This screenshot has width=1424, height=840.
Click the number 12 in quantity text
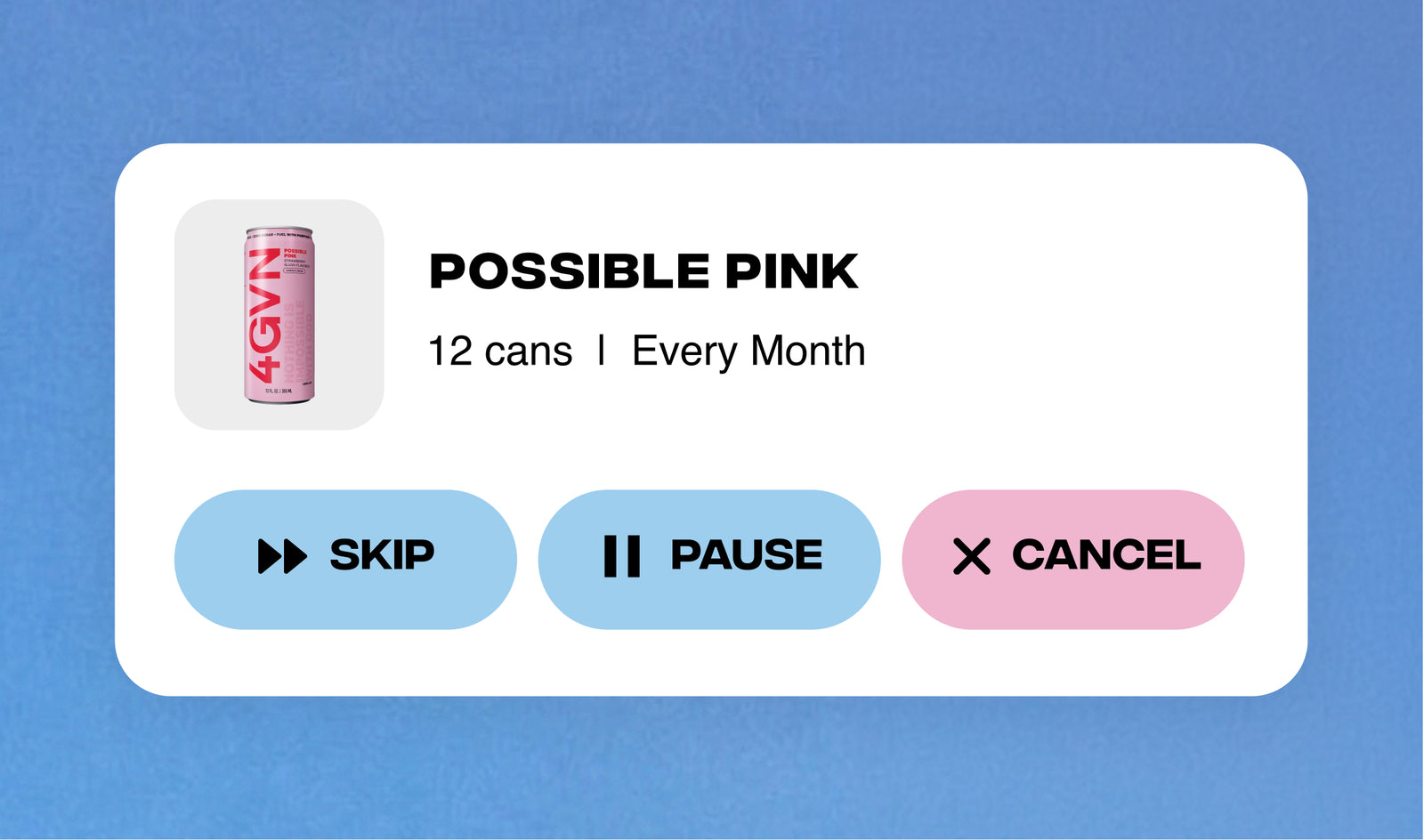click(450, 351)
